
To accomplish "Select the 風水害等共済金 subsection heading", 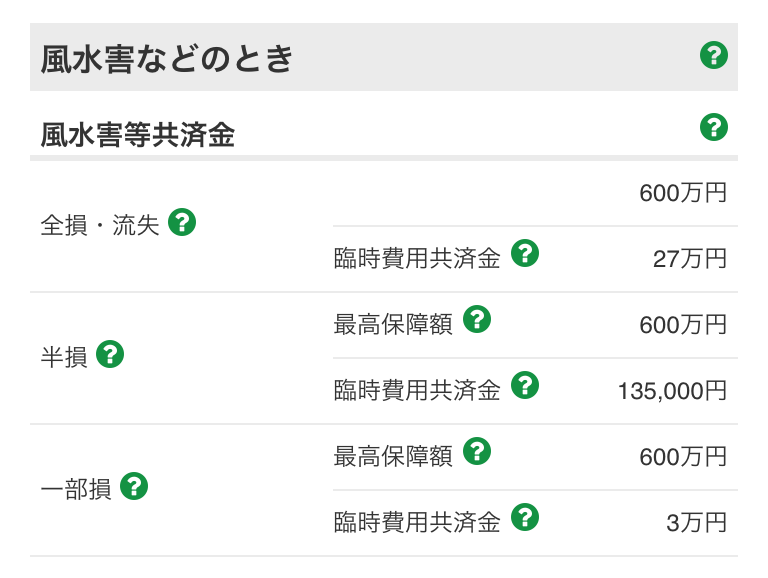I will tap(138, 134).
